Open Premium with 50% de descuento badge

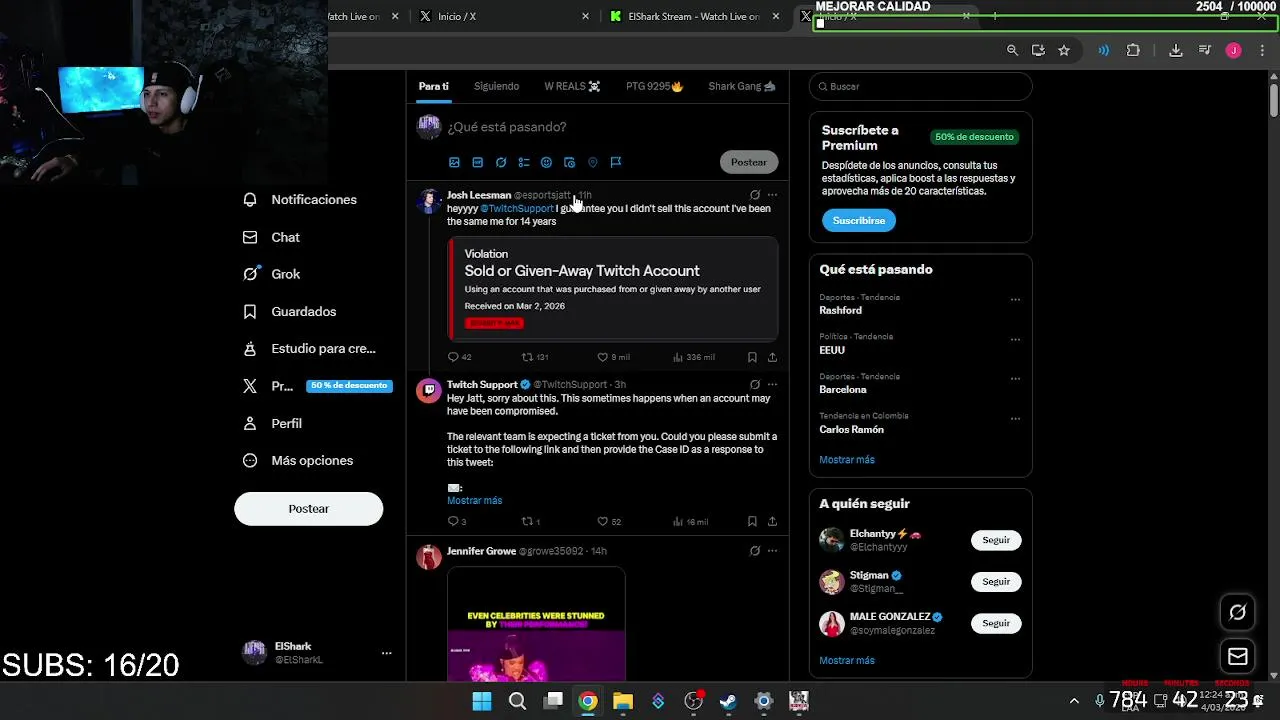[x=317, y=386]
